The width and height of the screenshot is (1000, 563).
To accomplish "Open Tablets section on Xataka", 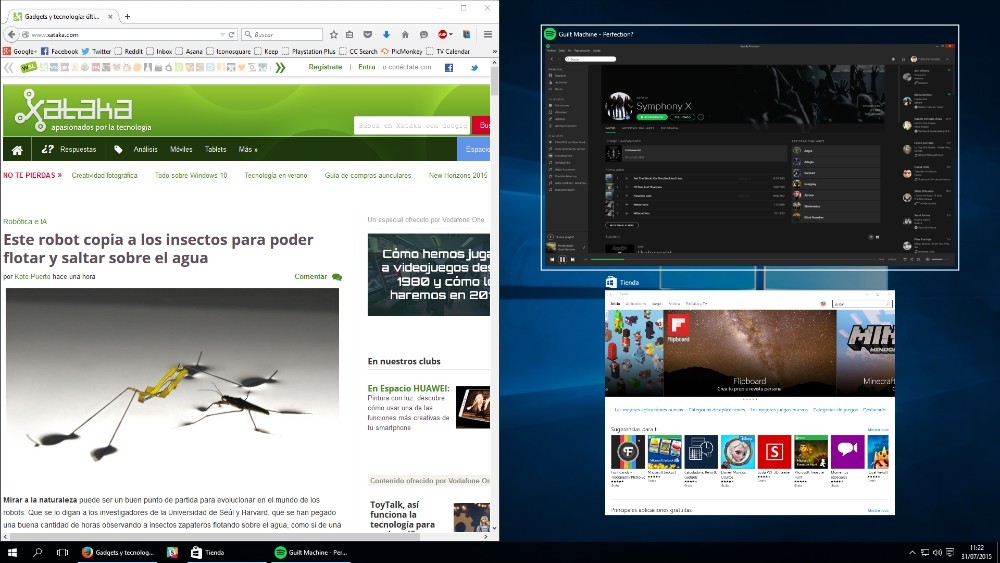I will 216,149.
